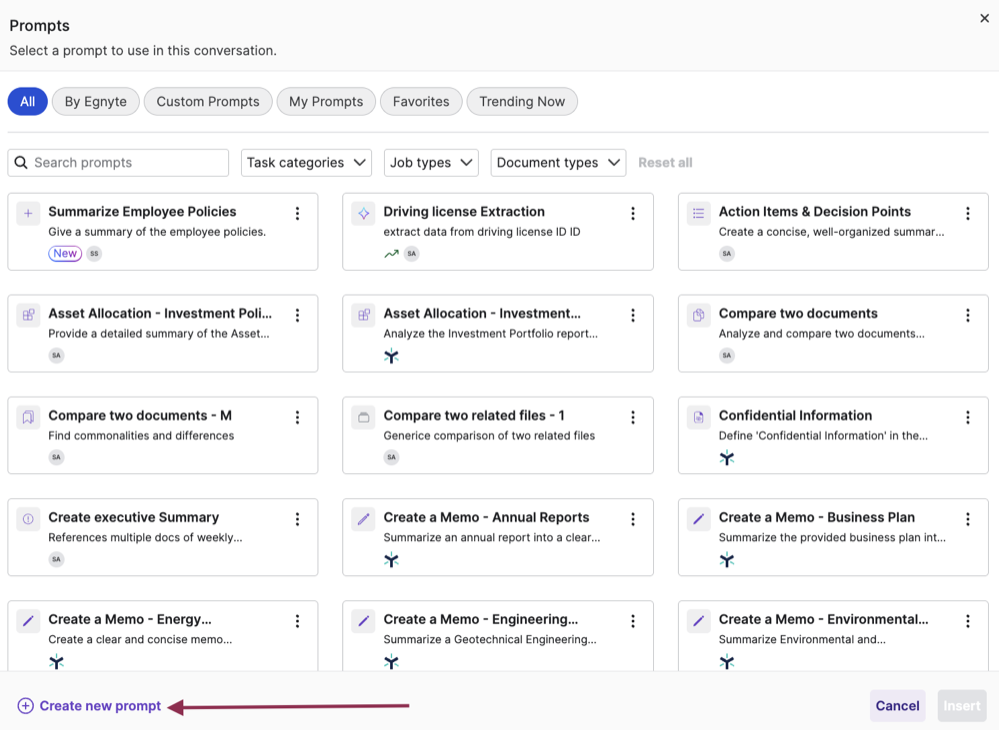Click the search magnifier icon in the search field
Screen dimensions: 999x730
[22, 162]
